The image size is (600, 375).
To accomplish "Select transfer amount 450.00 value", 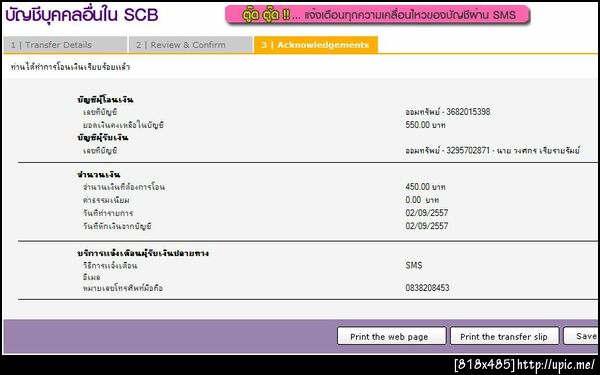I will (x=426, y=187).
